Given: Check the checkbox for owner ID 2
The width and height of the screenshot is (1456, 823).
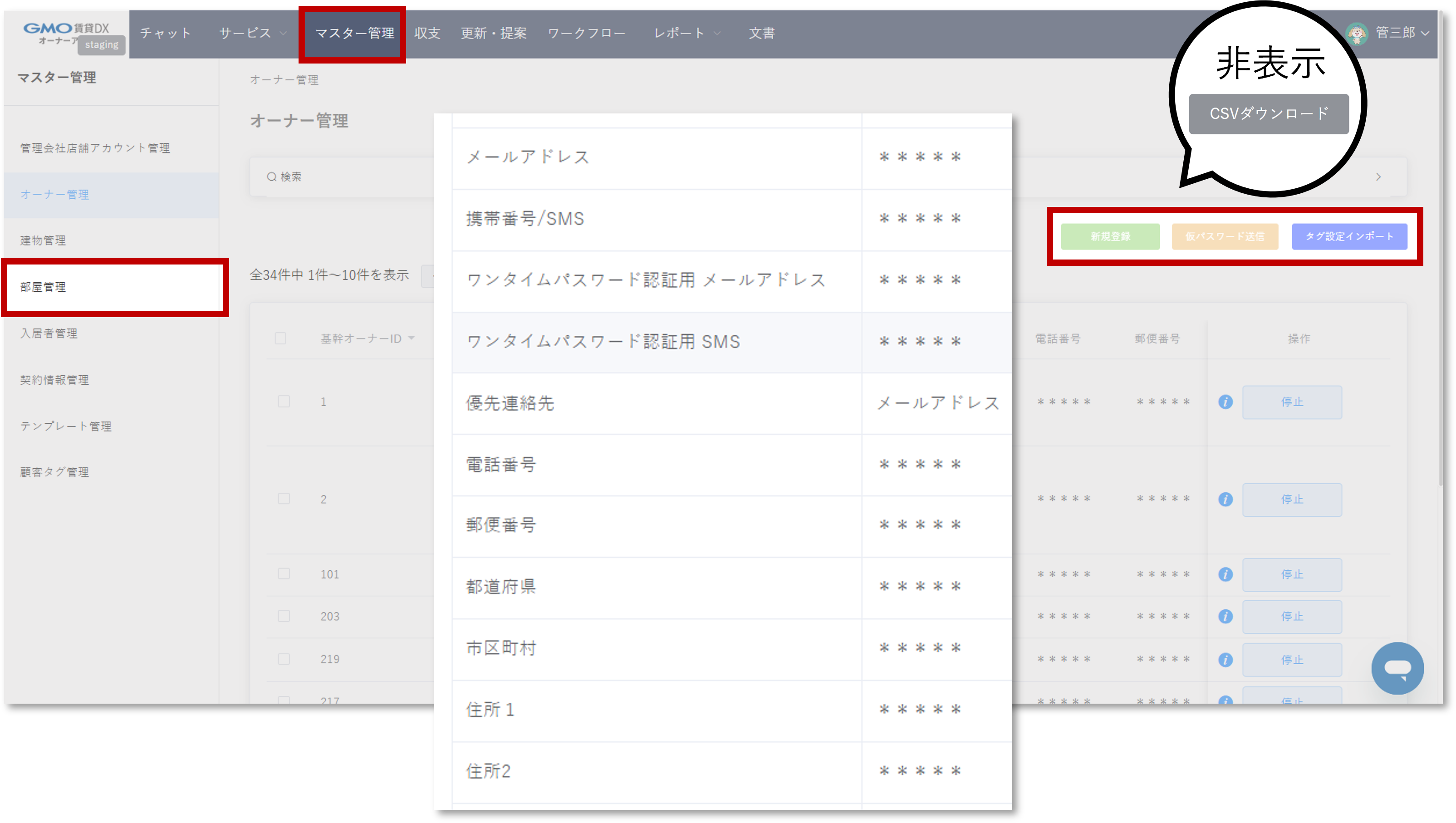Looking at the screenshot, I should [x=284, y=499].
